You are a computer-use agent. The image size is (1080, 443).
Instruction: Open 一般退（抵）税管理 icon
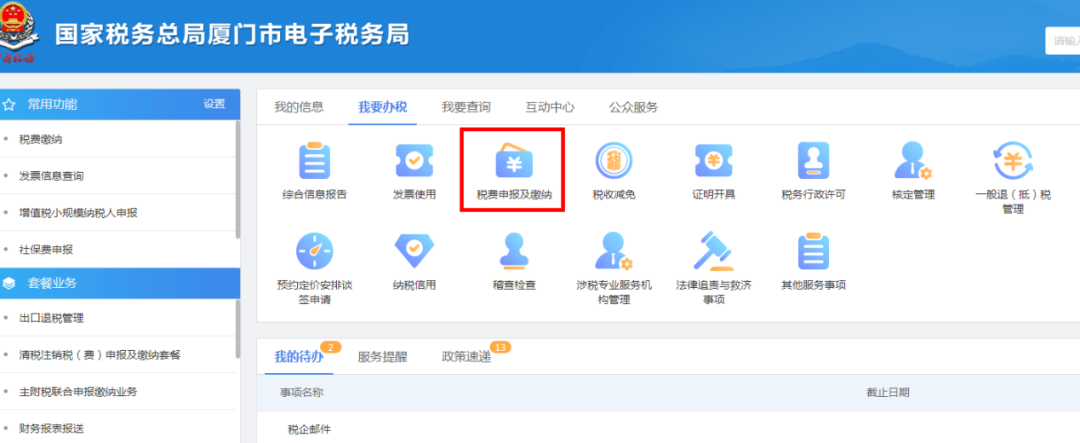point(1013,161)
